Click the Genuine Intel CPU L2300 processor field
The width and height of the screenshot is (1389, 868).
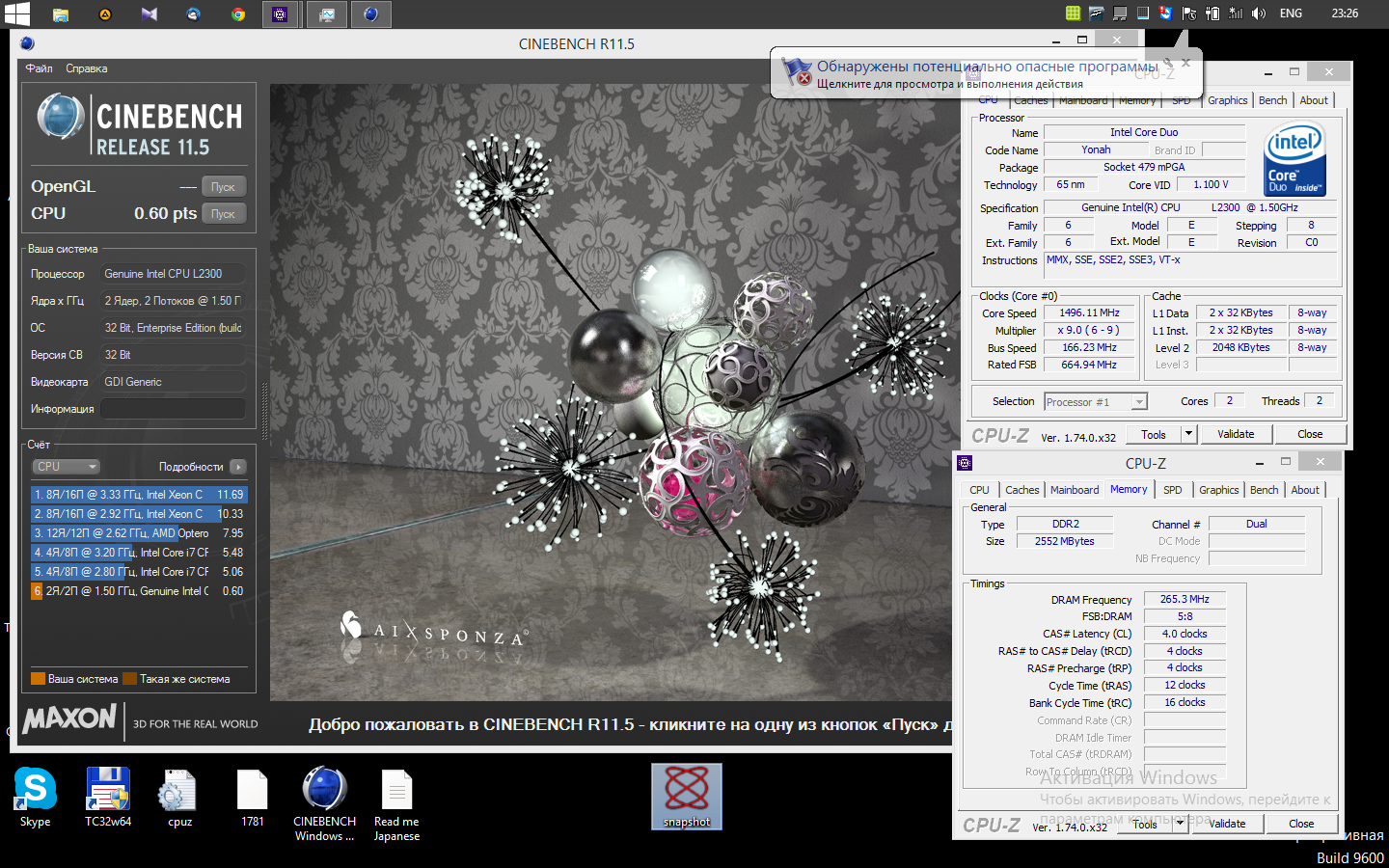[174, 274]
